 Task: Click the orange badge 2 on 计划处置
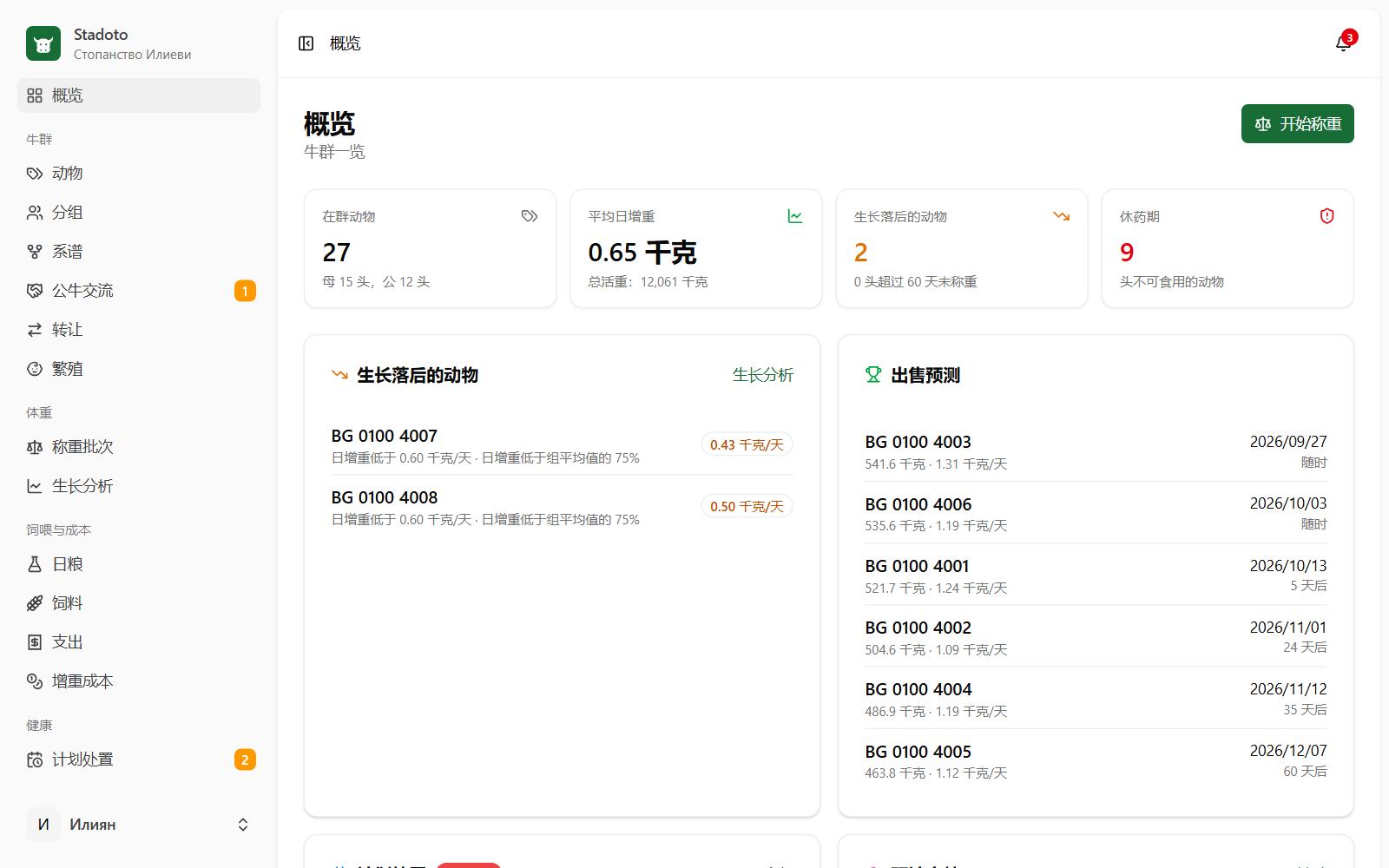245,759
